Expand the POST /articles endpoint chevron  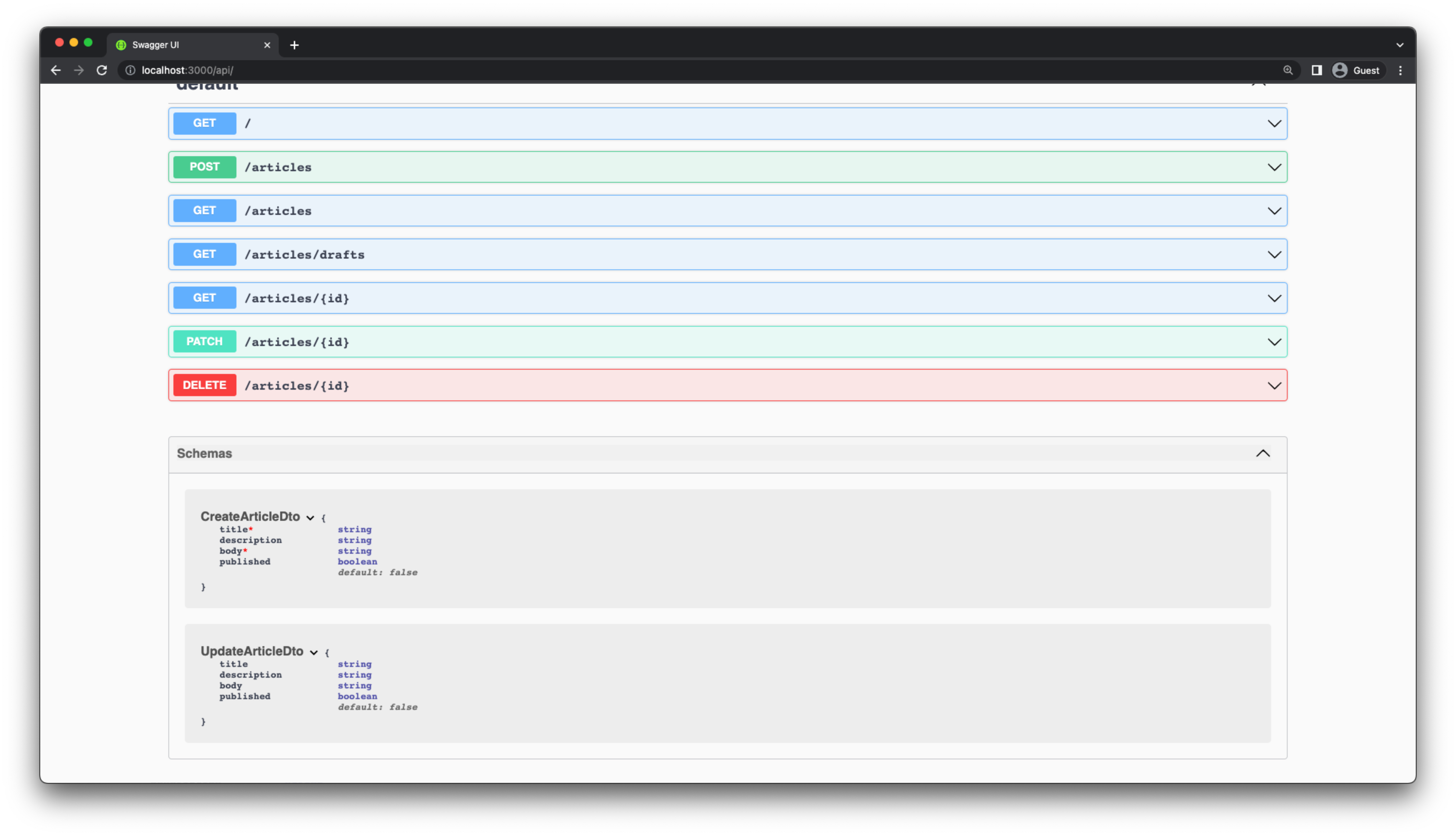point(1274,167)
